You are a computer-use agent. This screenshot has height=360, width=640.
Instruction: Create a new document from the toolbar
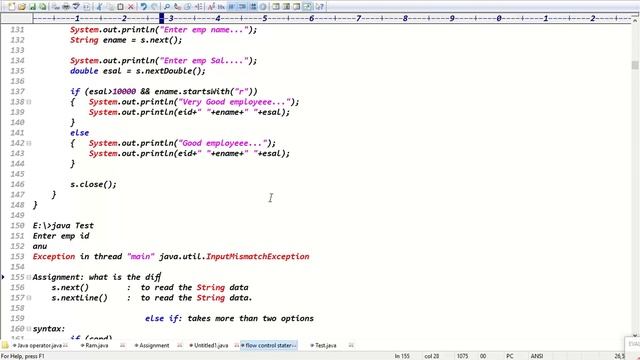11,7
